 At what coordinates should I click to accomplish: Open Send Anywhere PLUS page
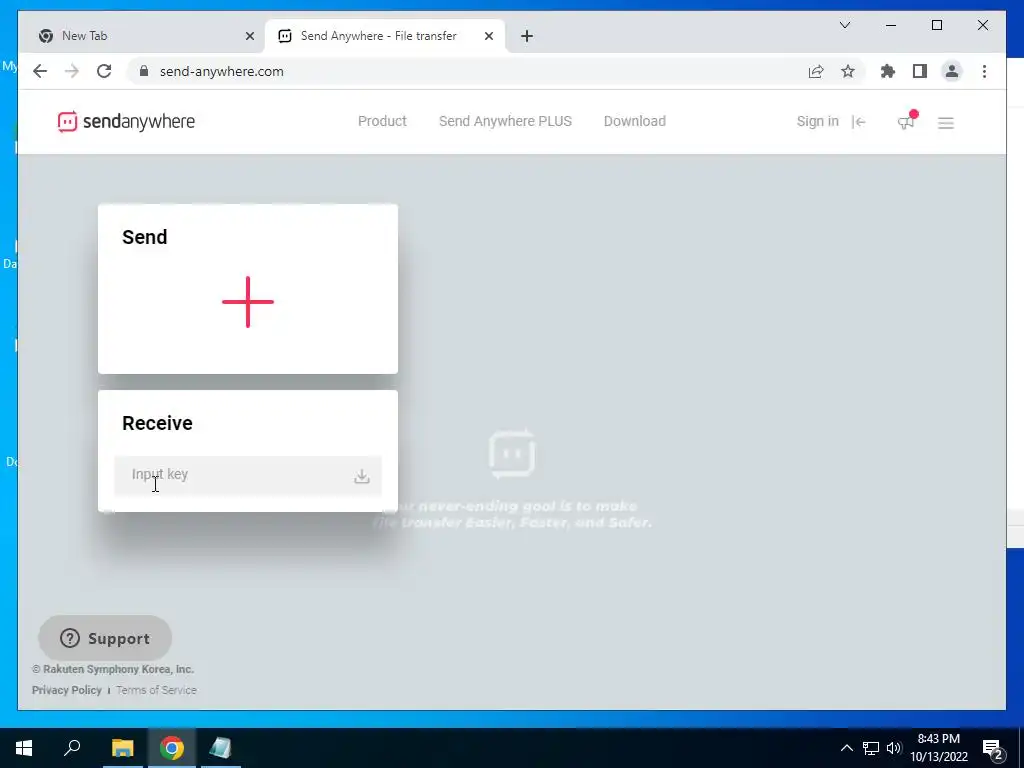coord(505,121)
